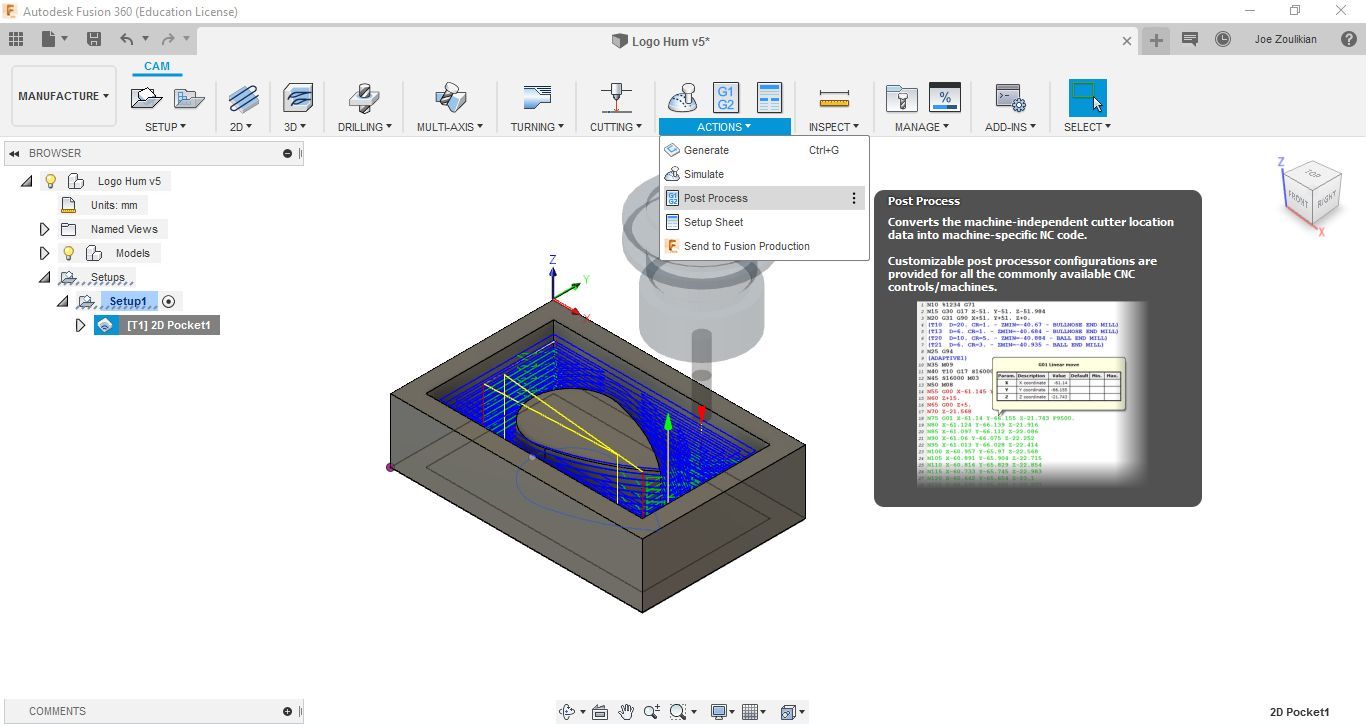
Task: Open the MULTI-AXIS dropdown menu
Action: pyautogui.click(x=450, y=127)
